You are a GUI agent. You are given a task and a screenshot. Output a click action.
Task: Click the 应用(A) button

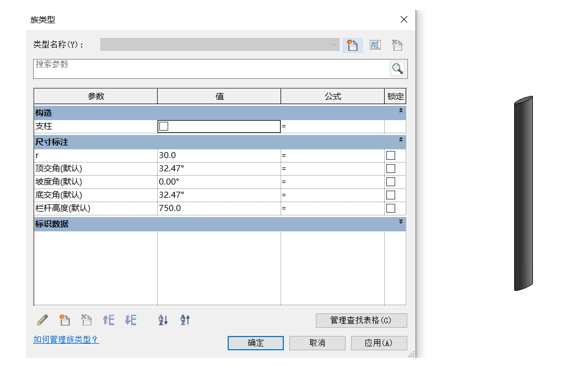pos(379,343)
